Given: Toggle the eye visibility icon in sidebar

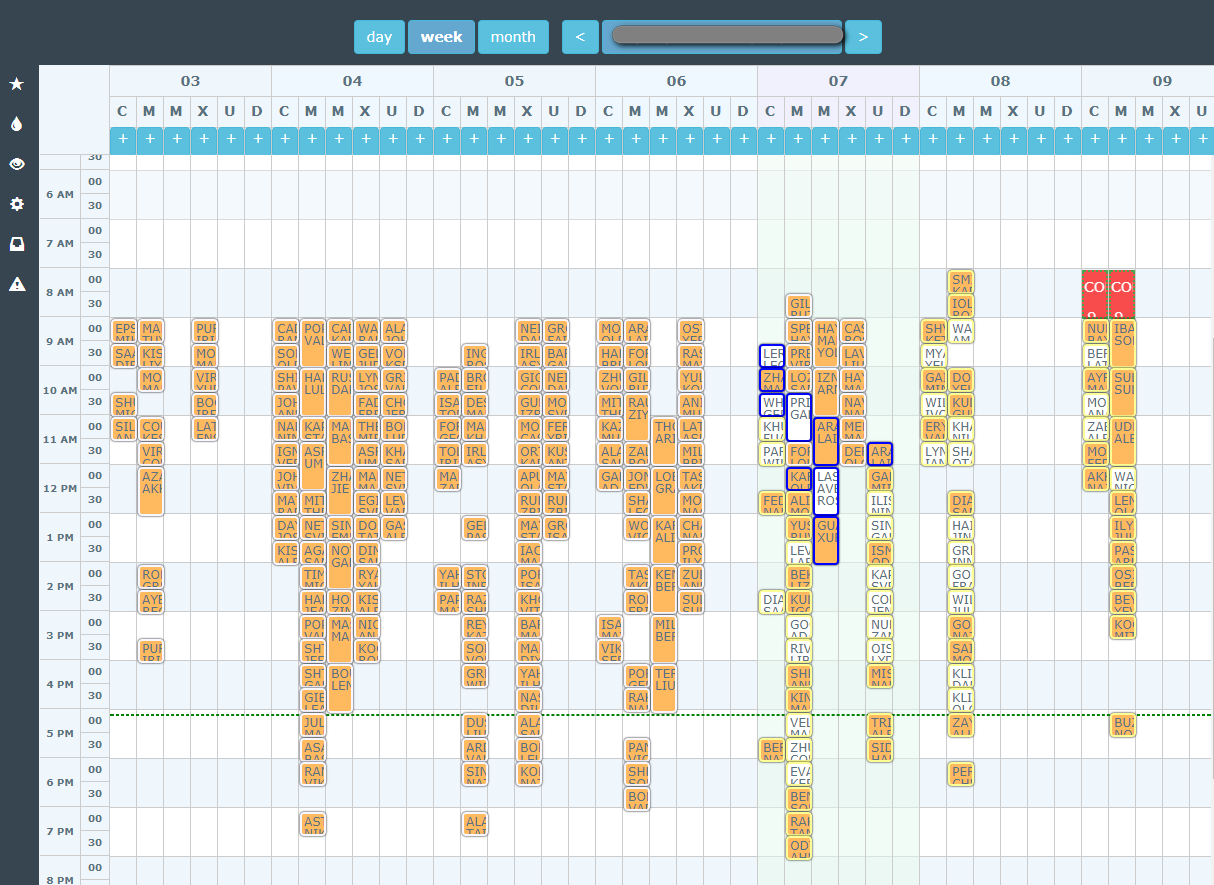Looking at the screenshot, I should point(17,164).
